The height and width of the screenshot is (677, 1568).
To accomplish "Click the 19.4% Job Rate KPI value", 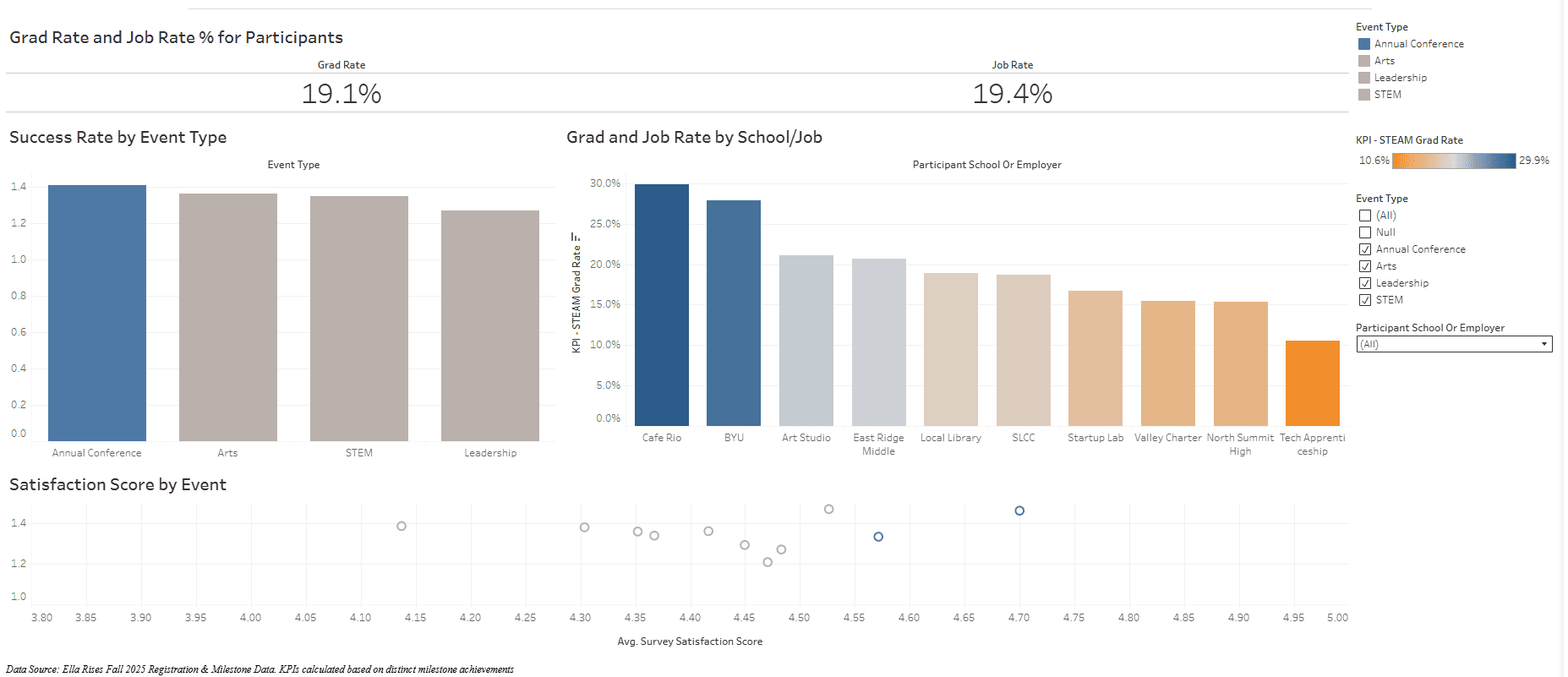I will tap(1012, 93).
